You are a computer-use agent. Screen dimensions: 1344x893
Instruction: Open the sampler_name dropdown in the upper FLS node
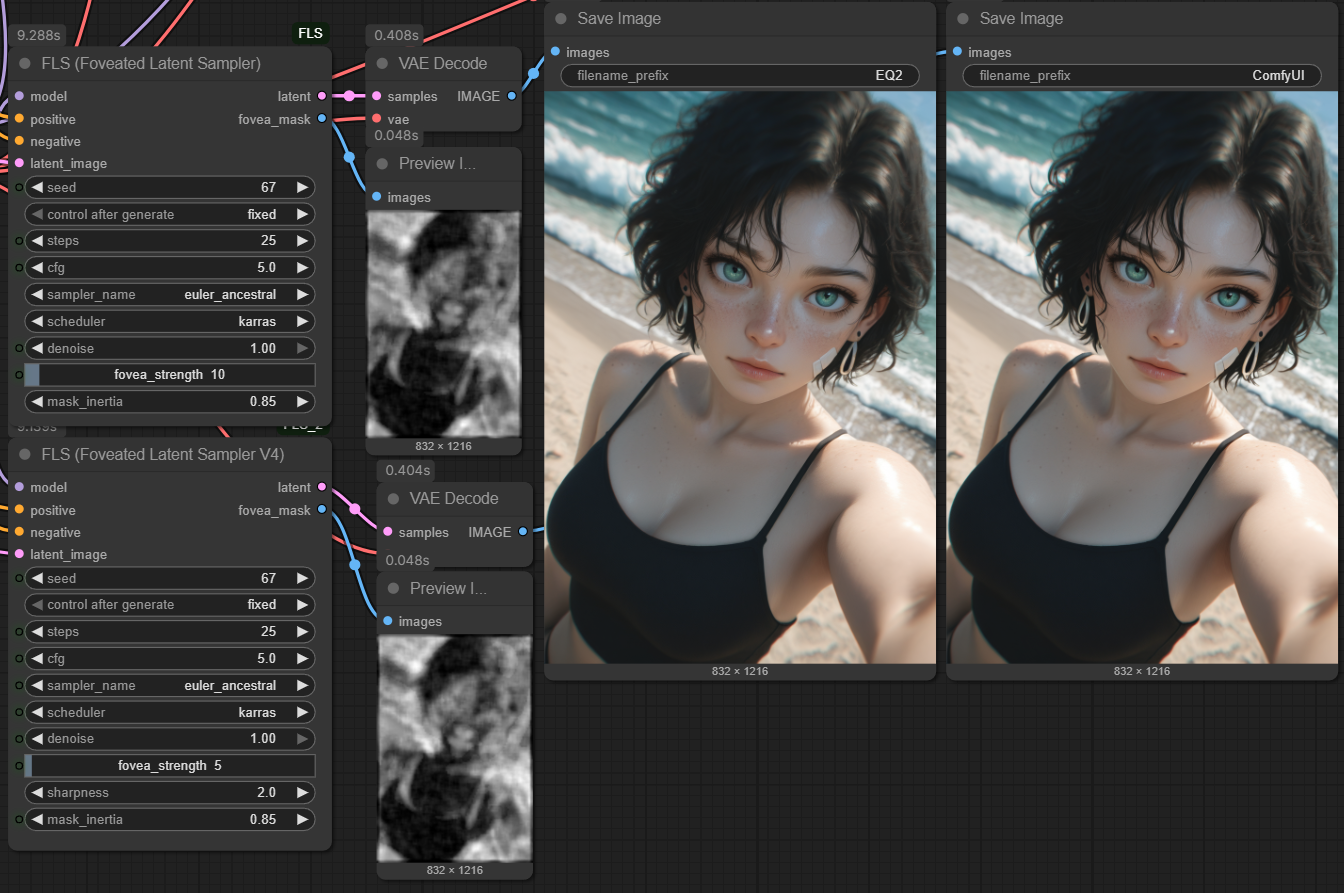[169, 295]
